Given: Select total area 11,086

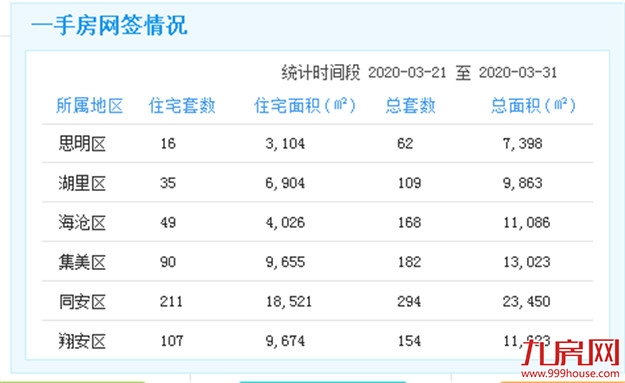Looking at the screenshot, I should pos(527,223).
